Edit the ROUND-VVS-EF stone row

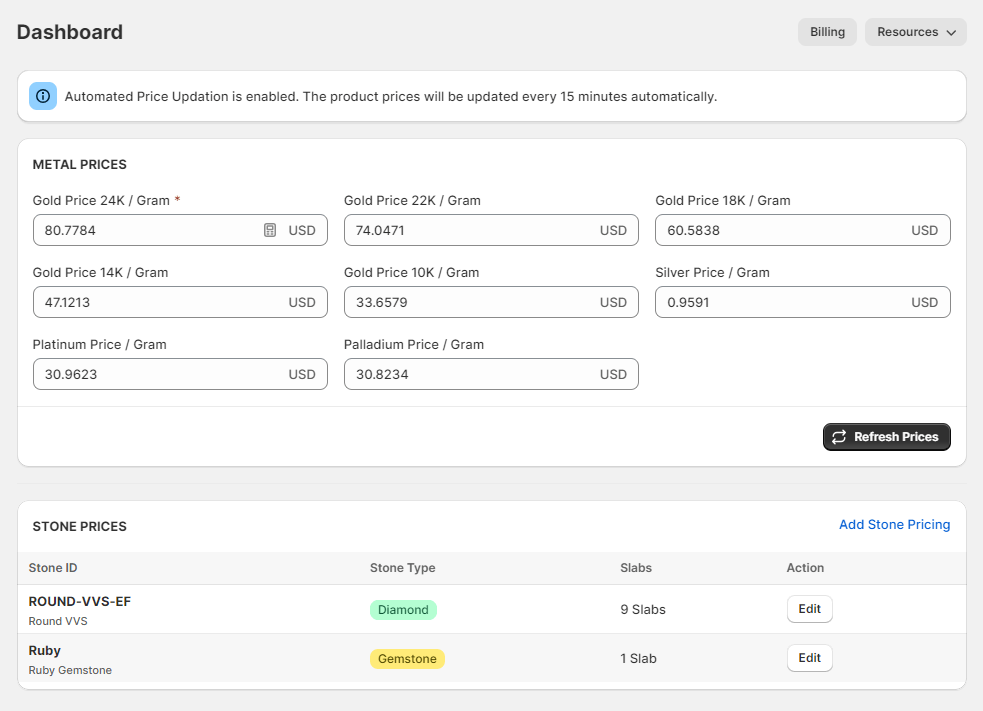pyautogui.click(x=809, y=609)
